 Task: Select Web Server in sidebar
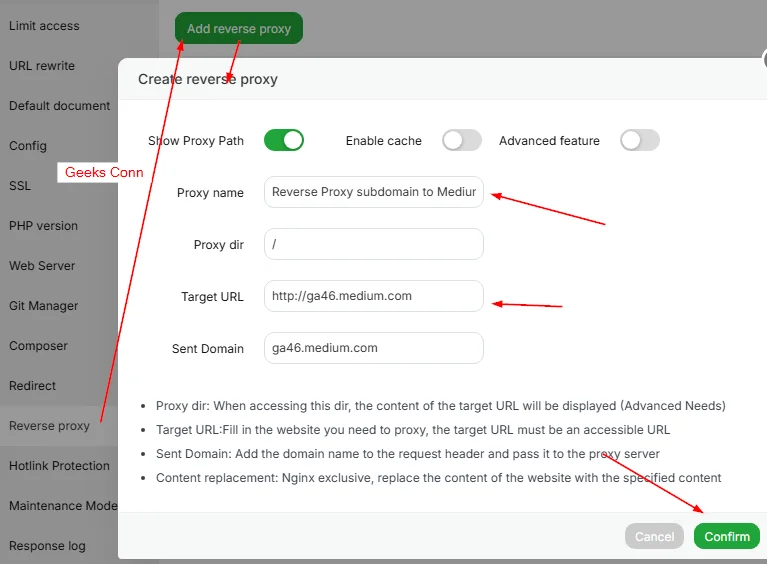tap(42, 266)
